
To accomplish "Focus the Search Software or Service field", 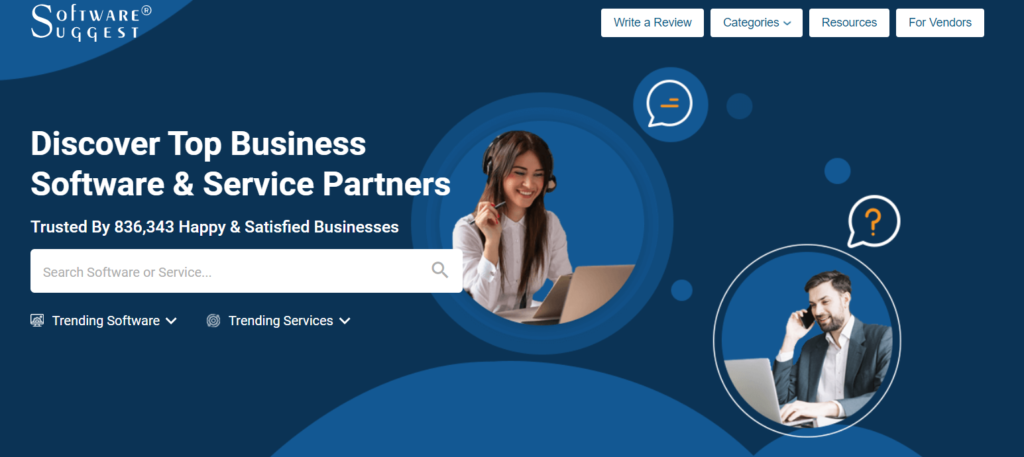I will click(246, 271).
